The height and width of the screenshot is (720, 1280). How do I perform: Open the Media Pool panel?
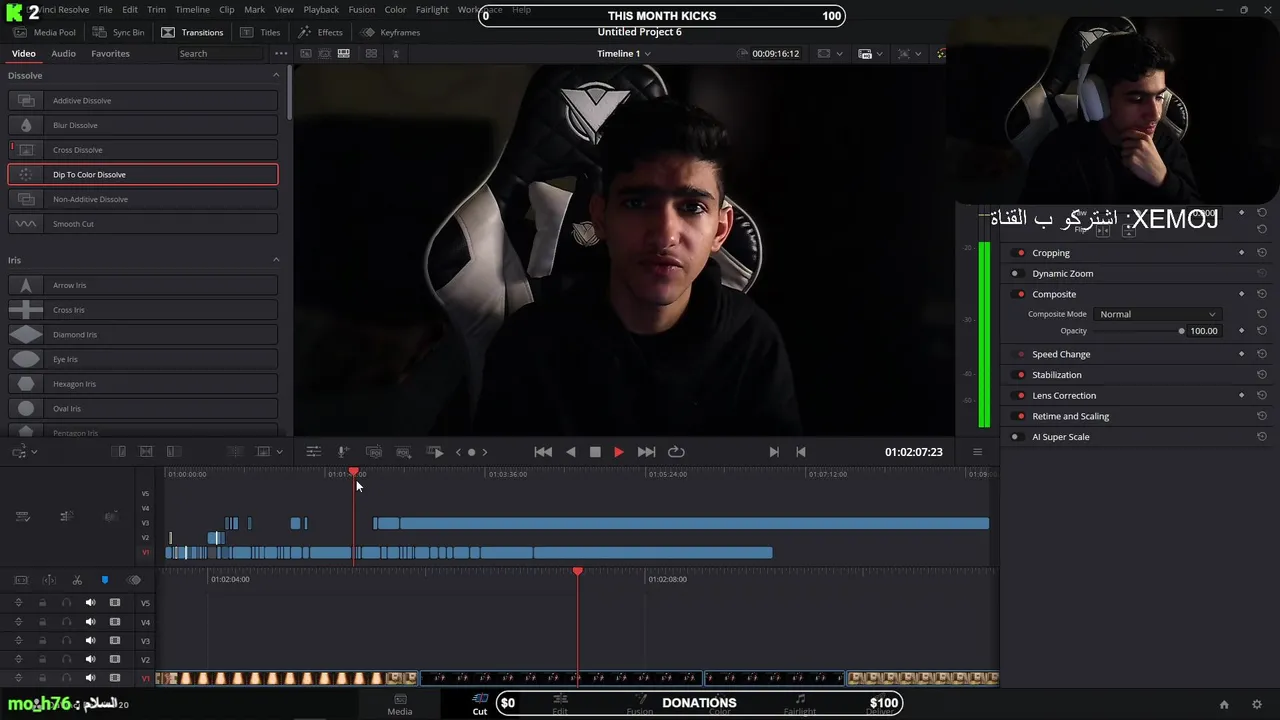(x=45, y=32)
